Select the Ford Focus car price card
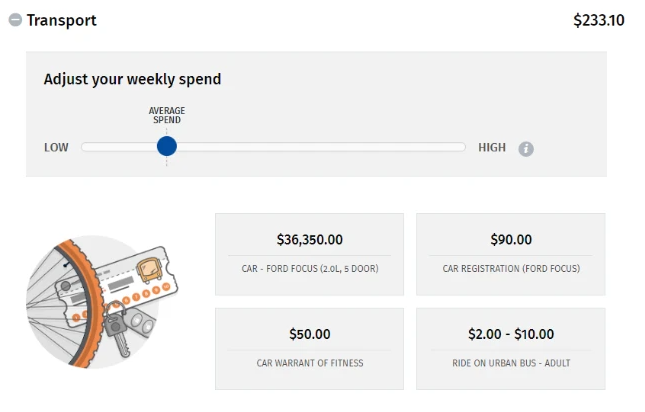This screenshot has height=412, width=645. (309, 254)
